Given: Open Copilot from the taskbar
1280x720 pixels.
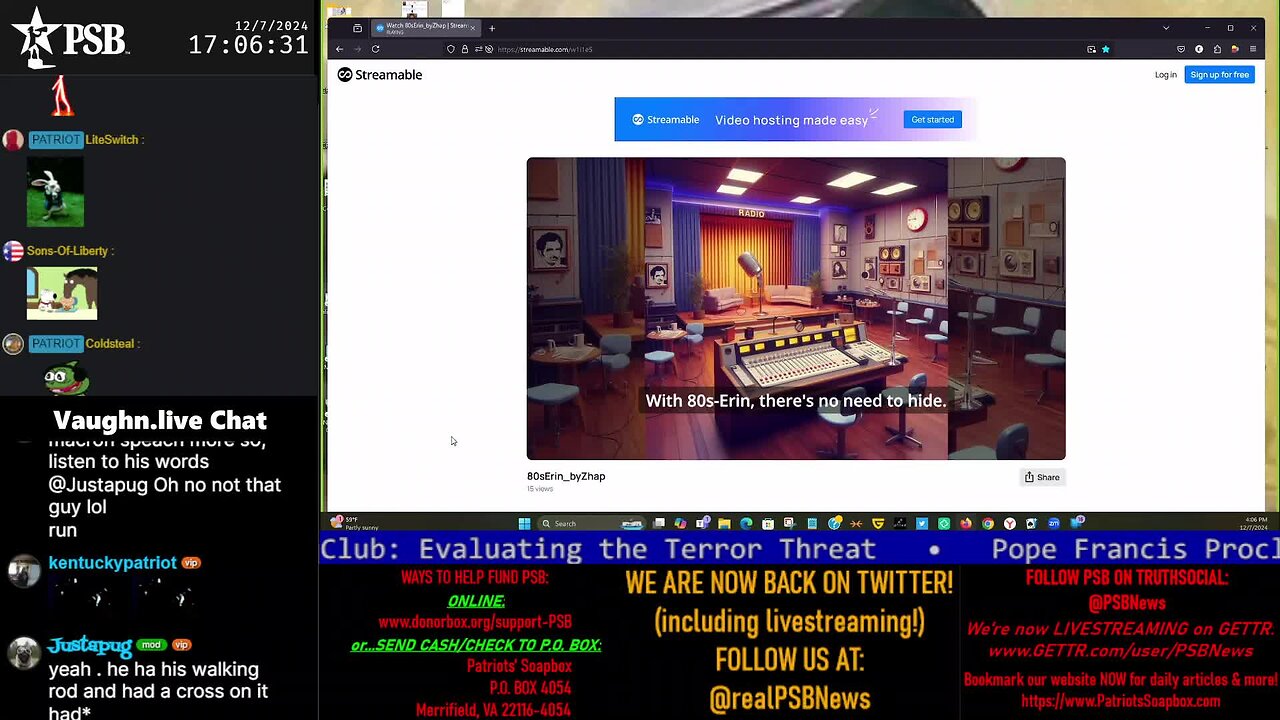Looking at the screenshot, I should (x=680, y=523).
